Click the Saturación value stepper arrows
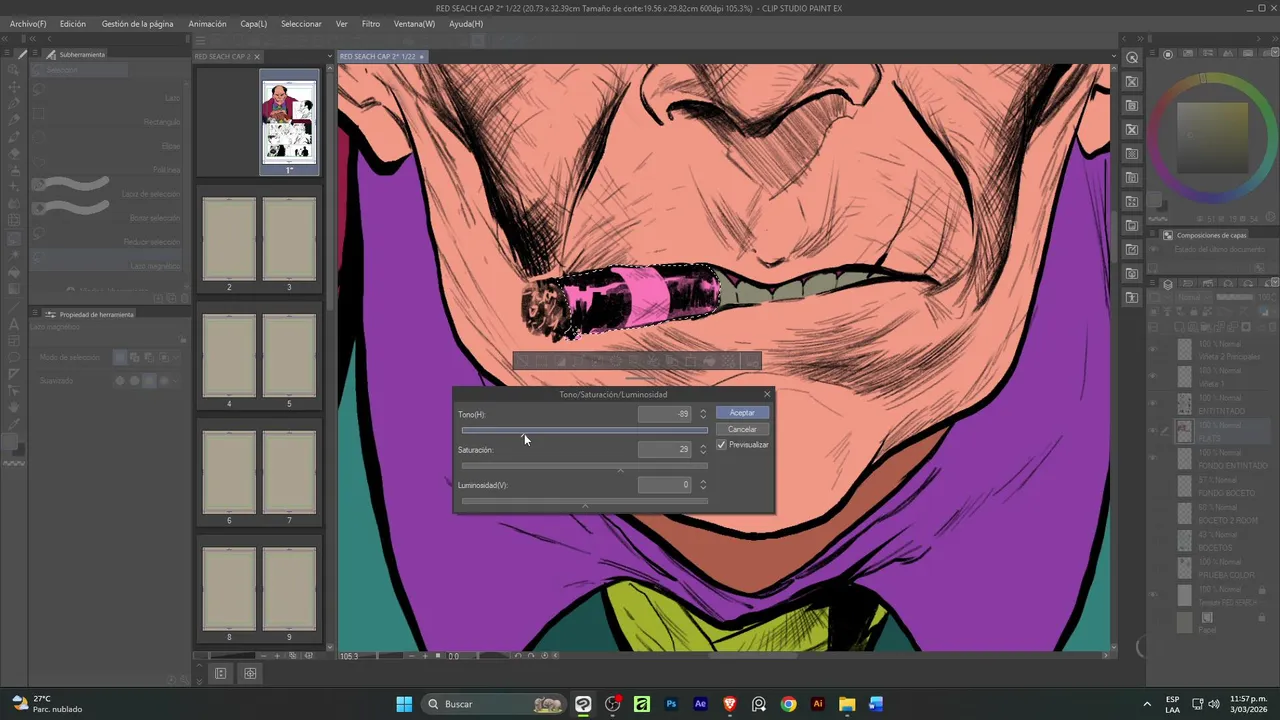The image size is (1280, 720). [x=703, y=449]
